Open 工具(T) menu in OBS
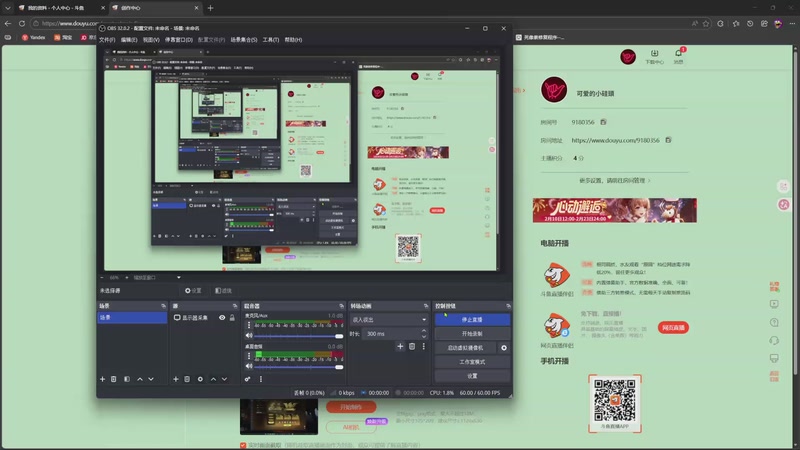The height and width of the screenshot is (450, 800). coord(271,40)
